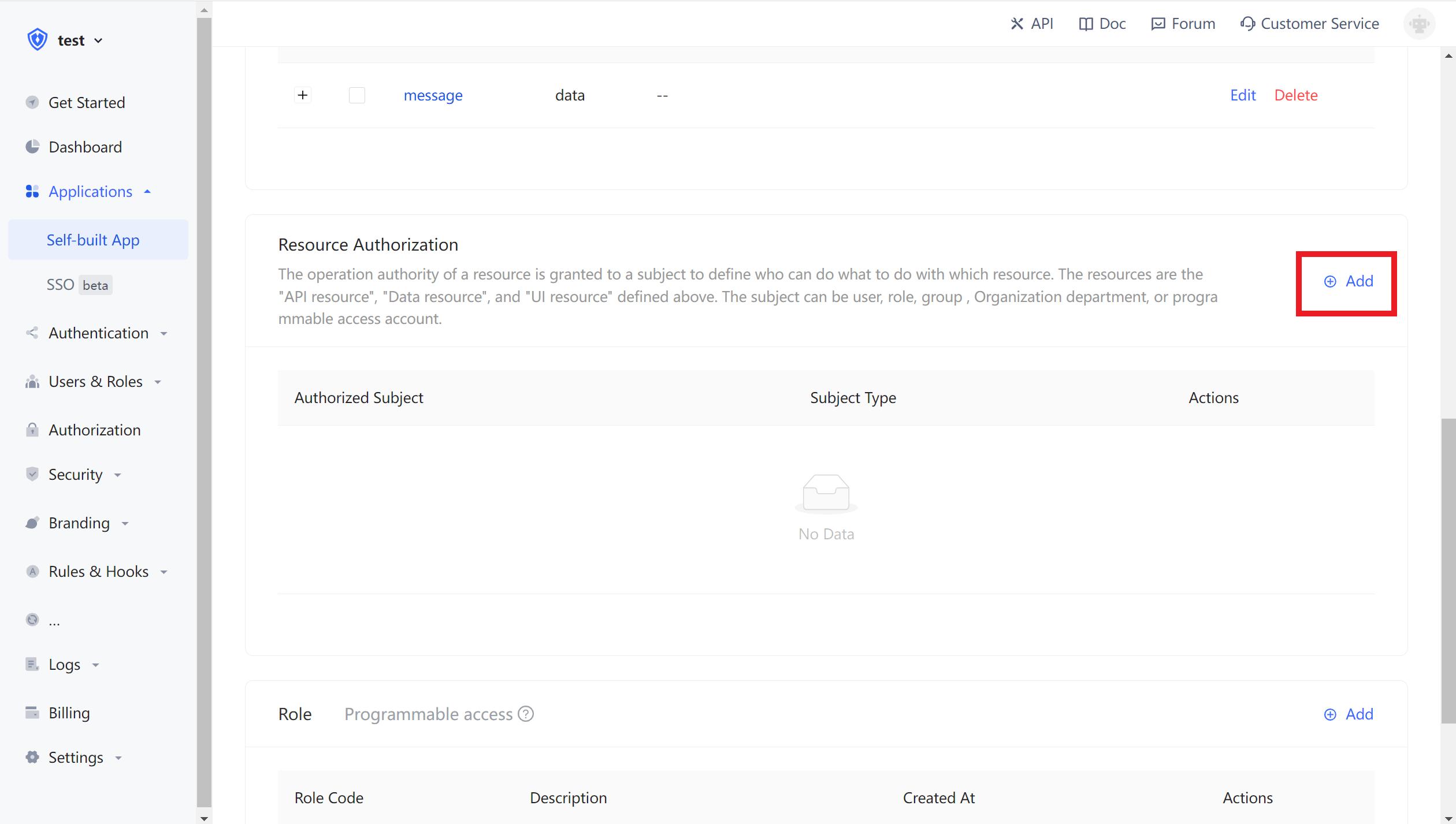Open Programmable access help tooltip
The height and width of the screenshot is (824, 1456).
pyautogui.click(x=526, y=714)
